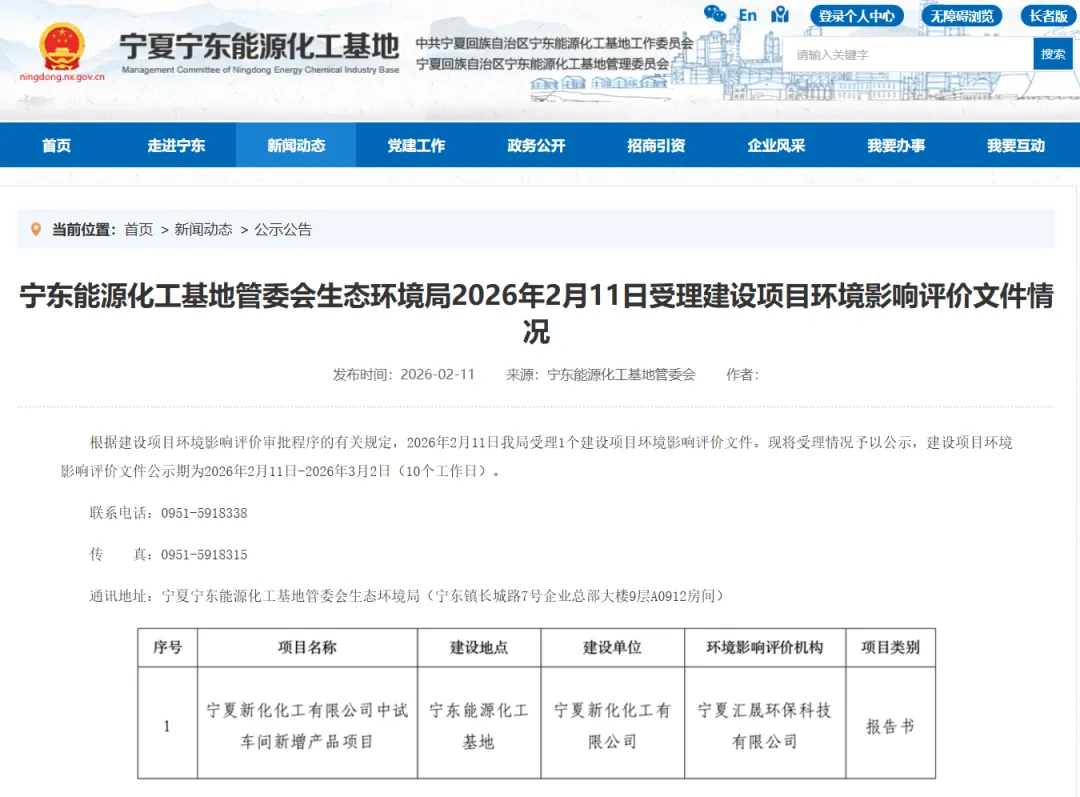Click the 通讯地址 address line
Screen dimensions: 1080x797
[x=406, y=596]
